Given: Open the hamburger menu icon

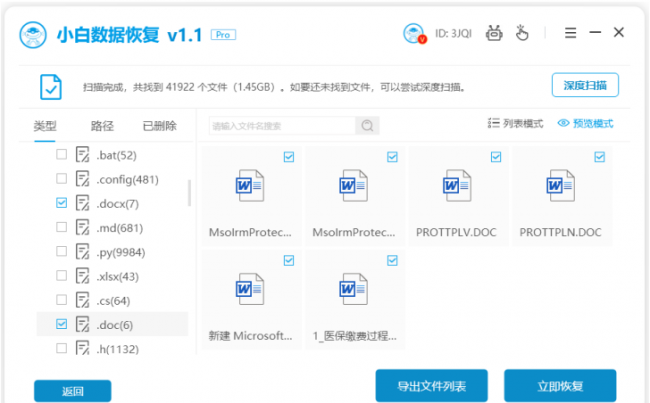Looking at the screenshot, I should tap(570, 33).
